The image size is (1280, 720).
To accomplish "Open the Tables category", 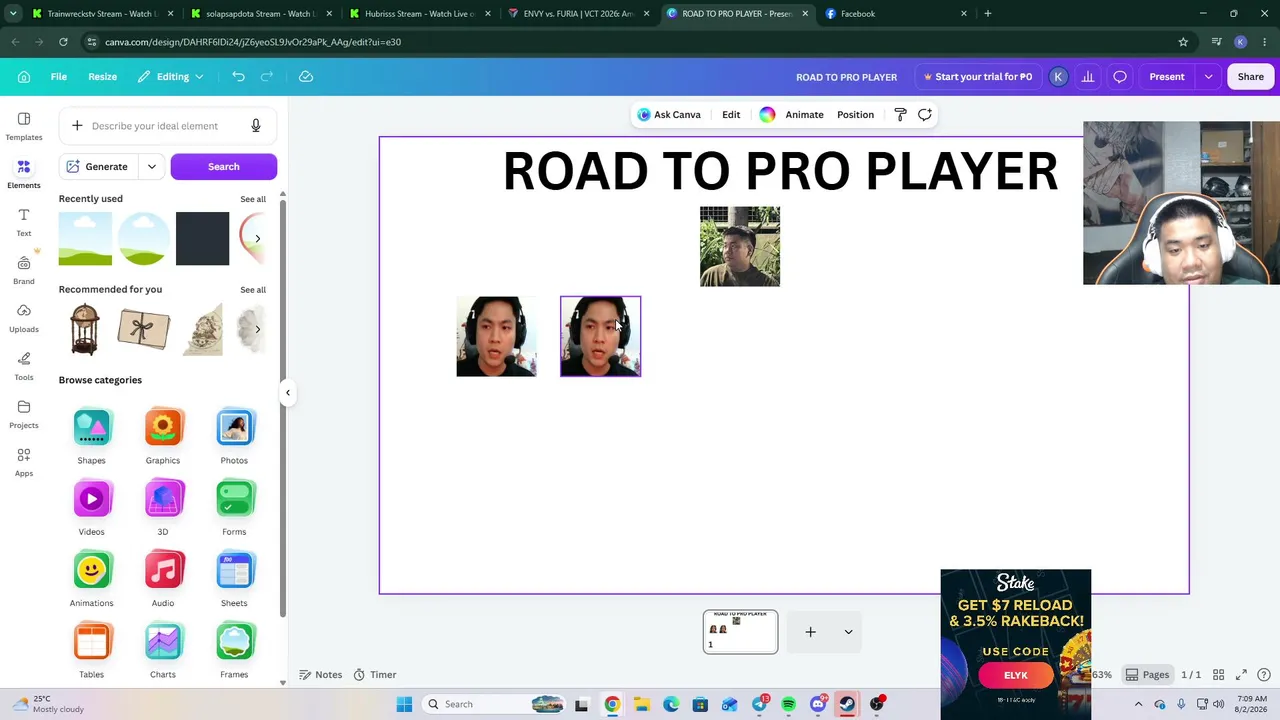I will 91,650.
